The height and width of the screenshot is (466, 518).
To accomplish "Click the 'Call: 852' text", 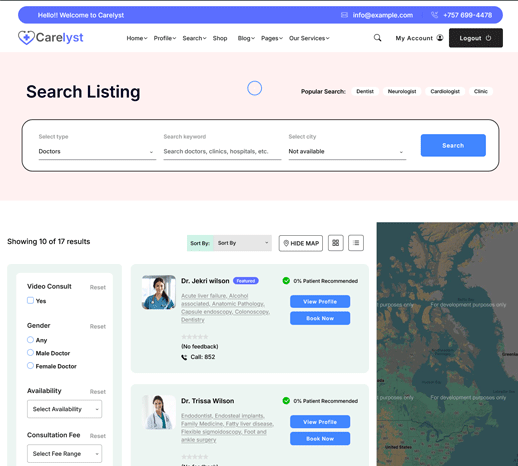I will tap(203, 357).
